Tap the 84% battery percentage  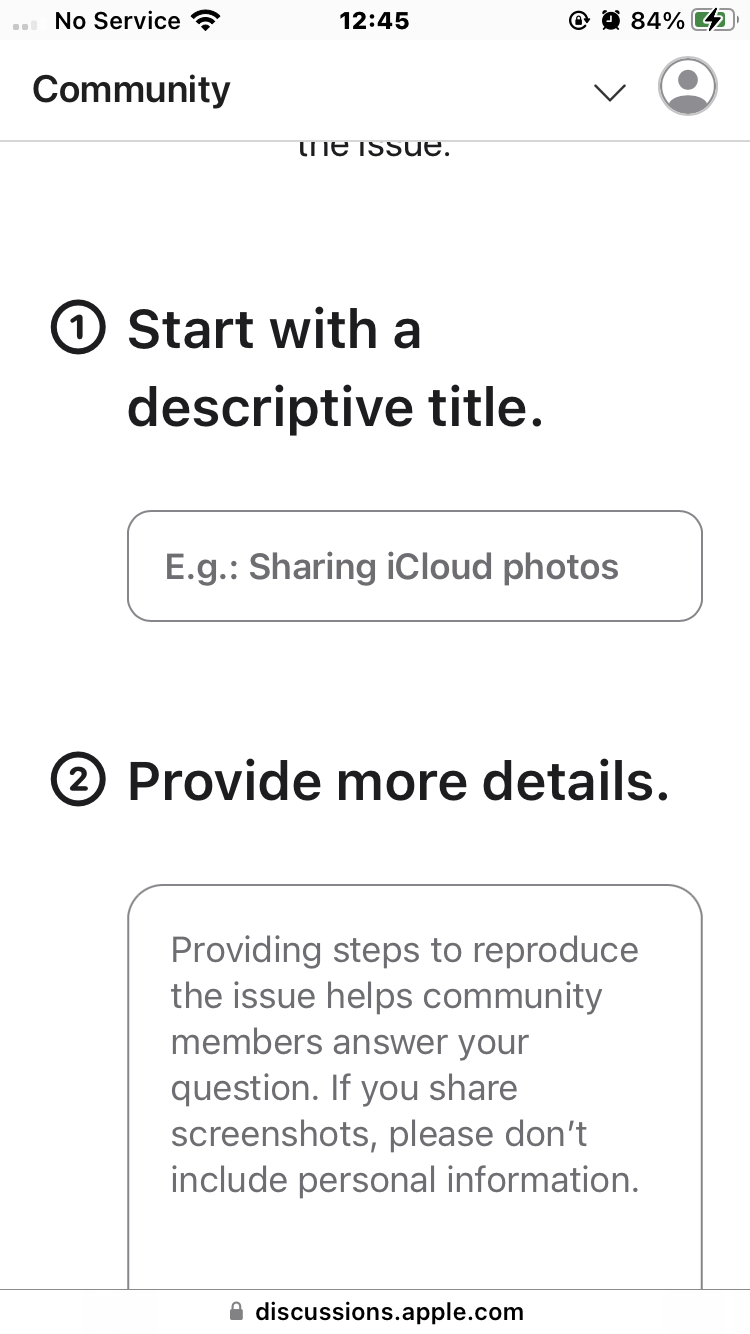pyautogui.click(x=658, y=20)
